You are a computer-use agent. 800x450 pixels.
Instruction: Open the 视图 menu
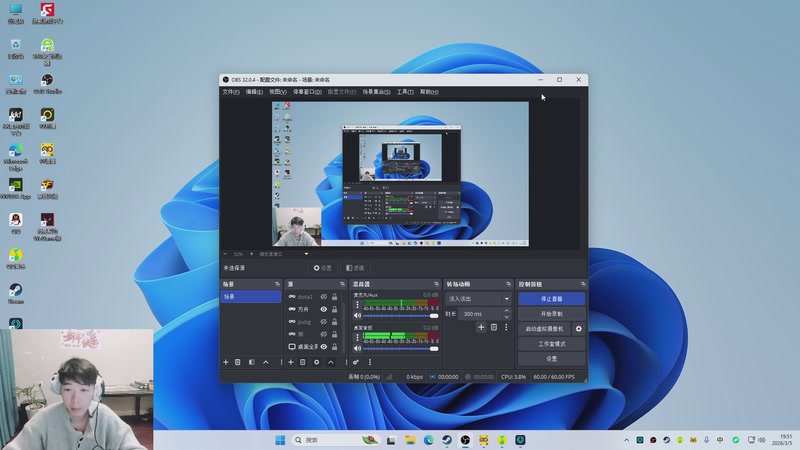(x=278, y=92)
